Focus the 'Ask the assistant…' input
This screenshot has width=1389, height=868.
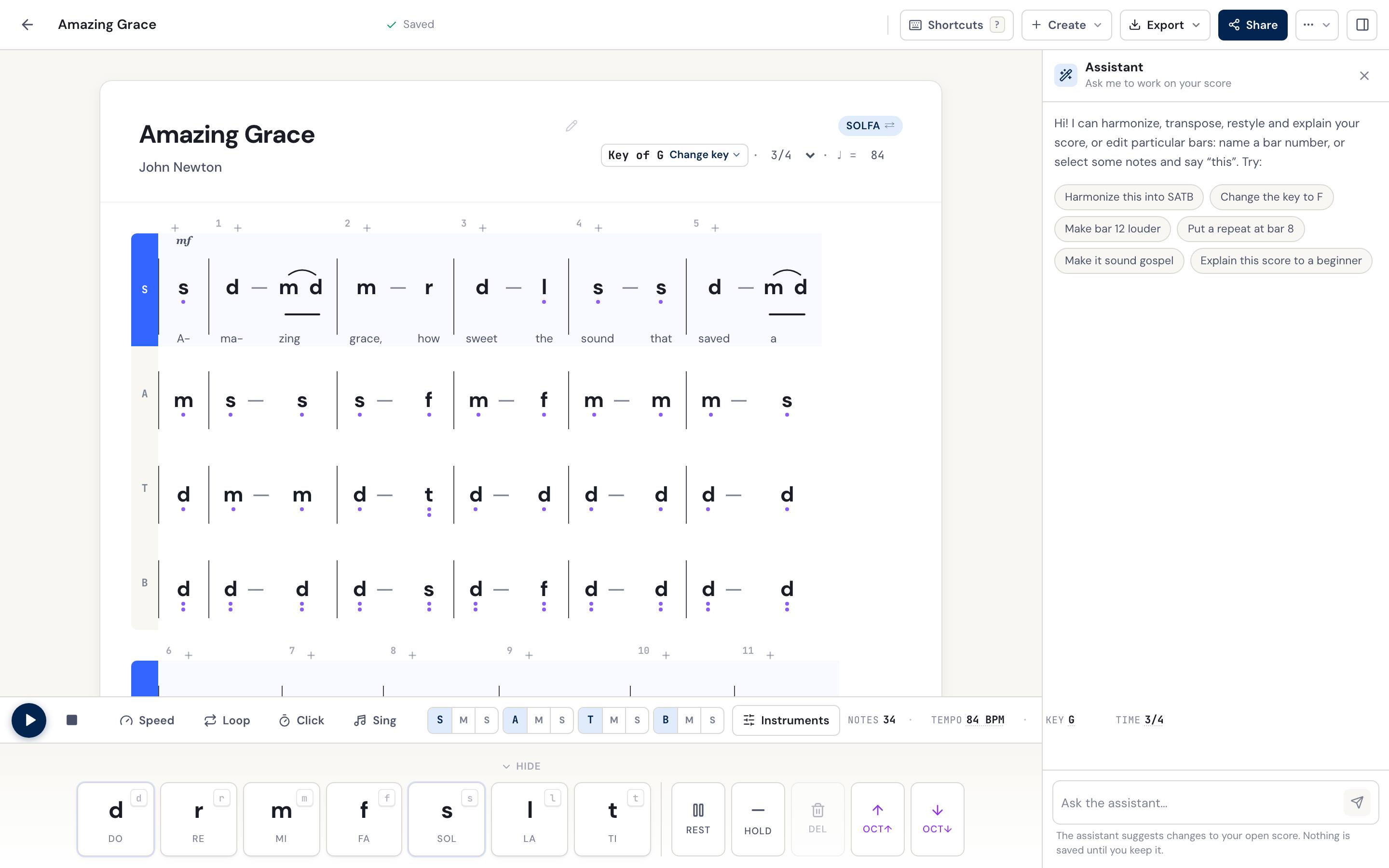pyautogui.click(x=1199, y=802)
